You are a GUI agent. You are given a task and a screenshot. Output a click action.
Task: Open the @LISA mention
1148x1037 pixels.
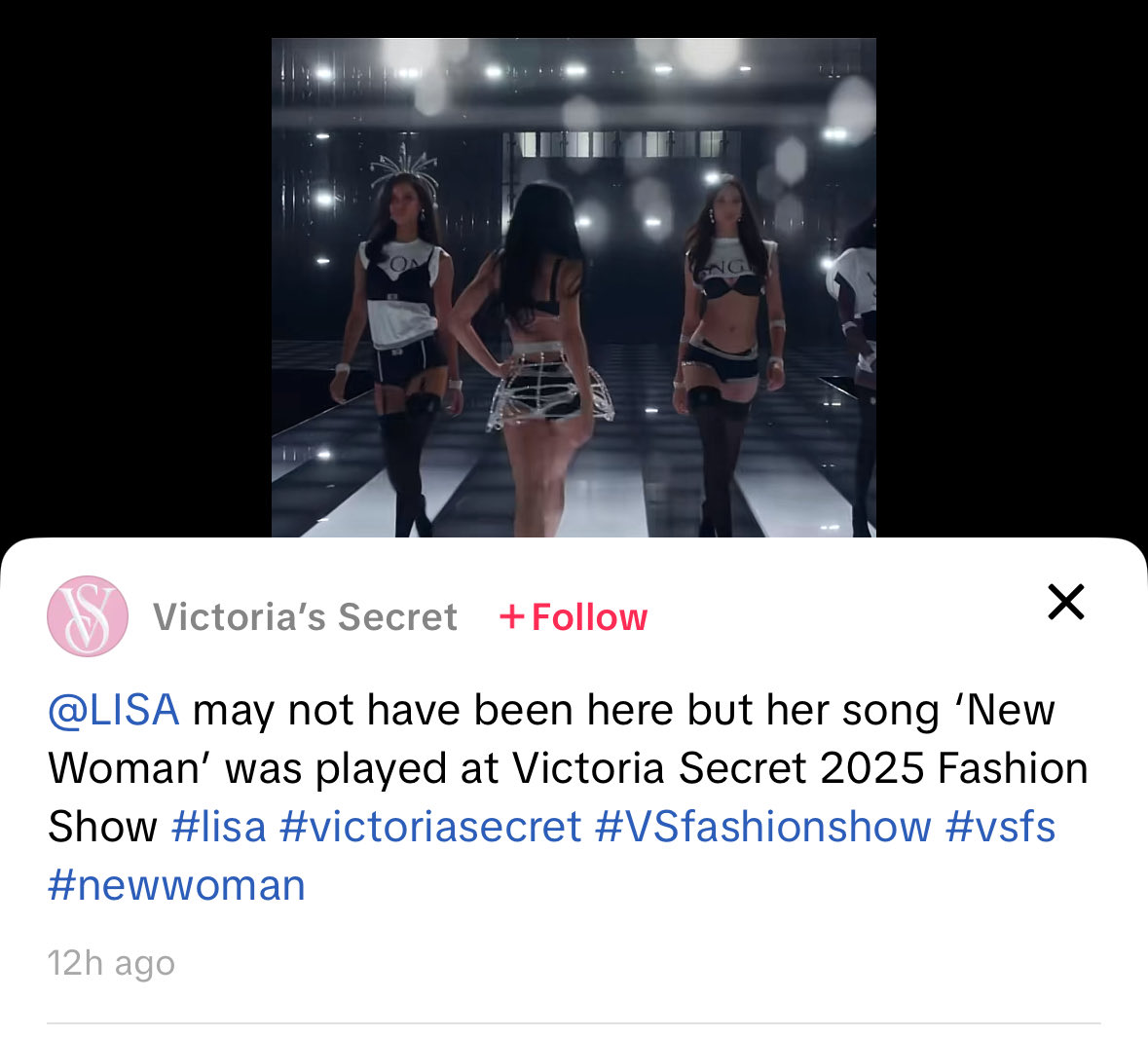tap(114, 710)
